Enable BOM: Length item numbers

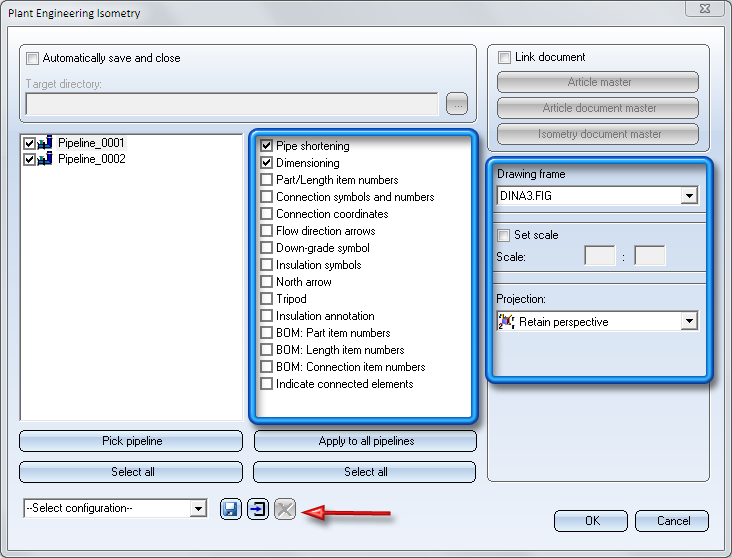(x=267, y=350)
